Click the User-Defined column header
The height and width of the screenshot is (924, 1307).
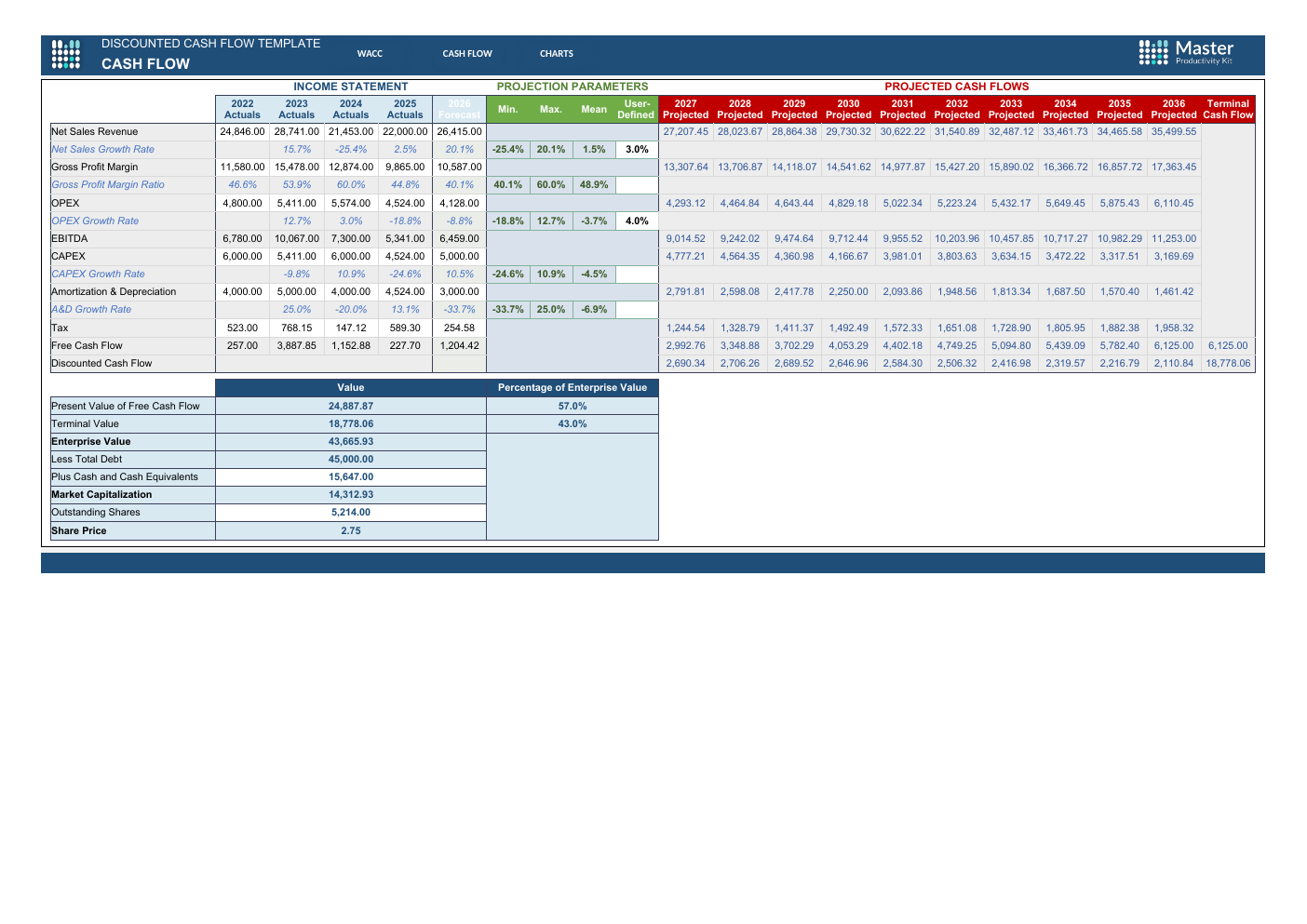click(637, 110)
